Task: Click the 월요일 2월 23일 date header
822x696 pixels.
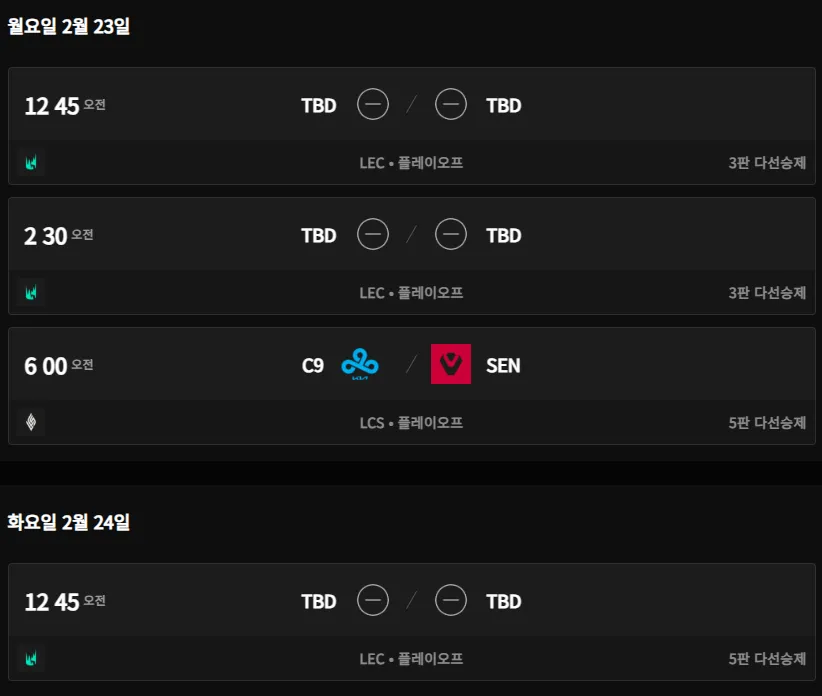Action: [x=69, y=27]
